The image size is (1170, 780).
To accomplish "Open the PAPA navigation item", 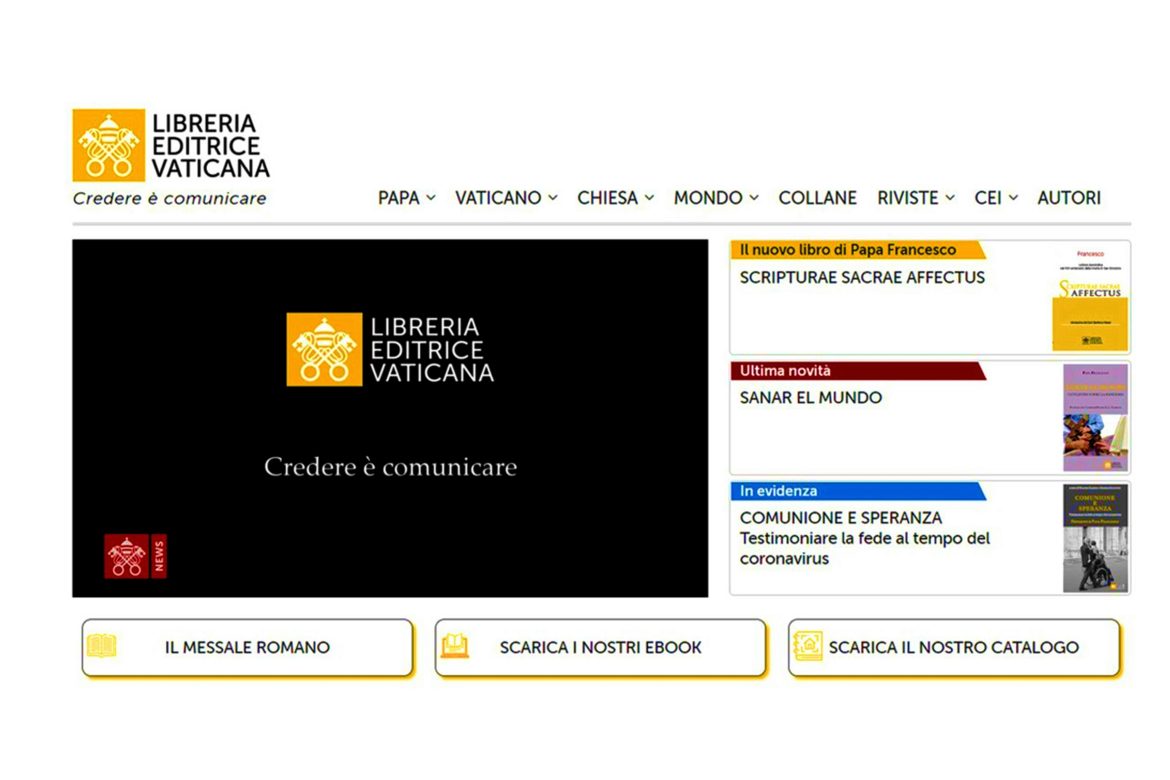I will point(398,198).
